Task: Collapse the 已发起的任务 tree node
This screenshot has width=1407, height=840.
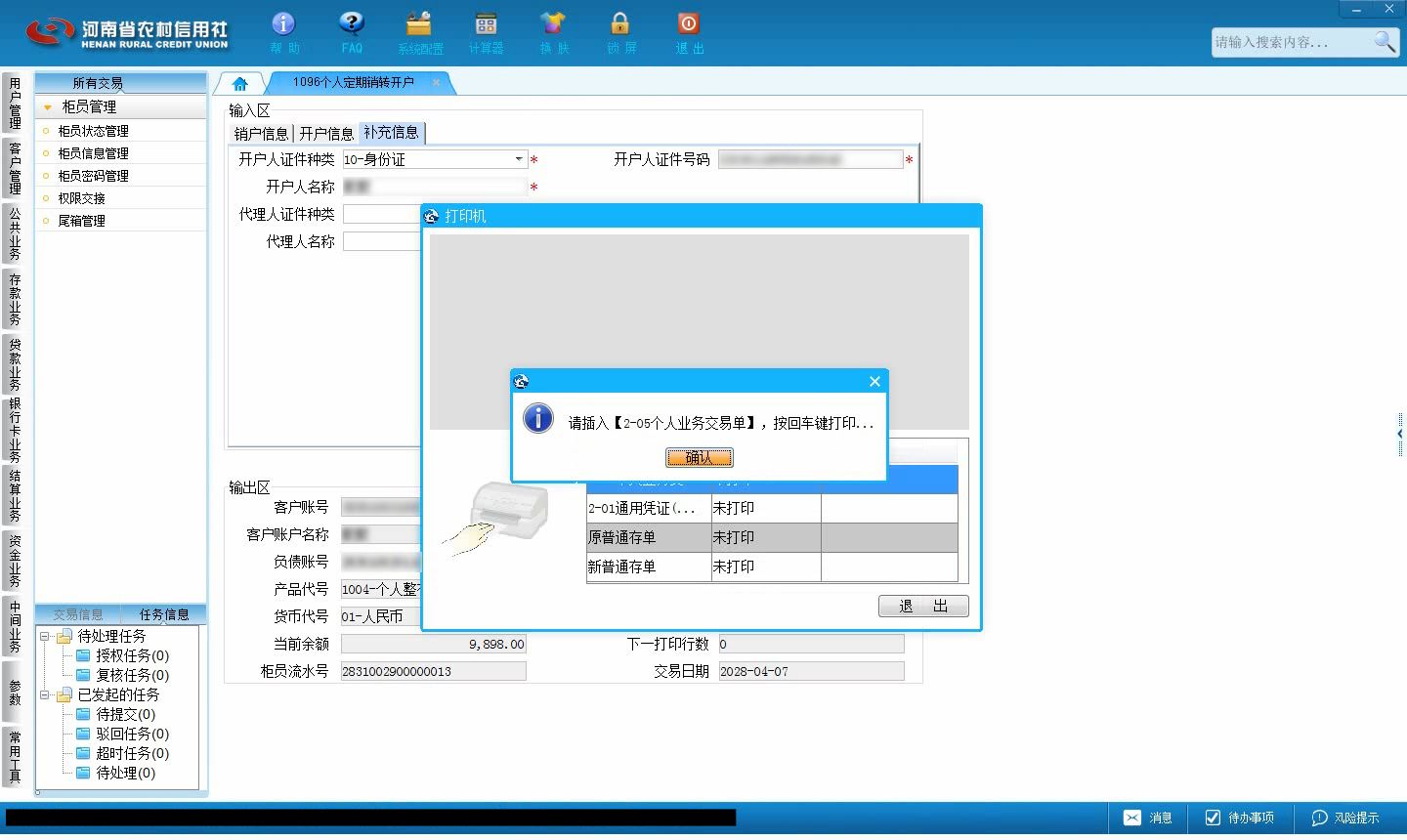Action: (44, 694)
